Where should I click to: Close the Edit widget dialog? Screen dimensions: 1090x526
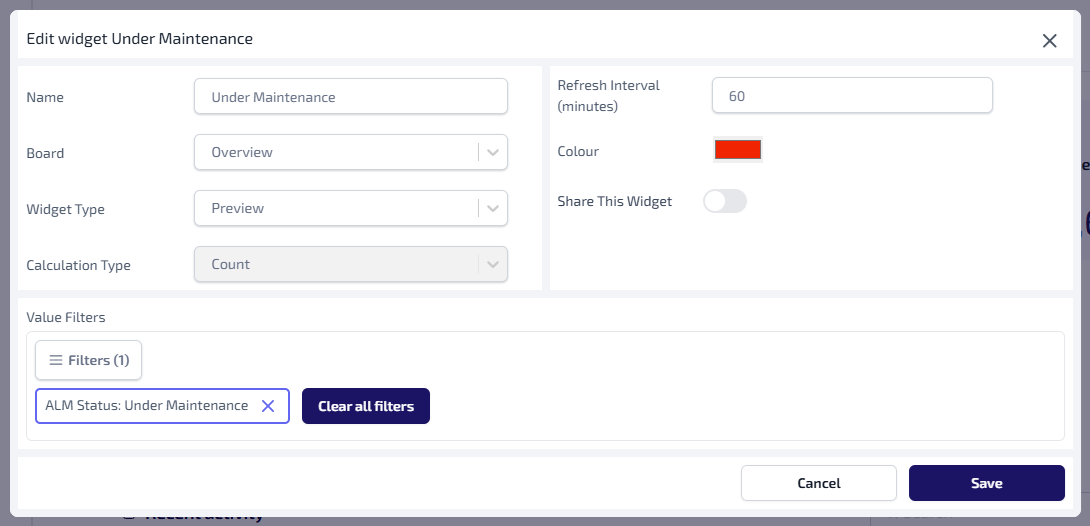pos(1049,41)
